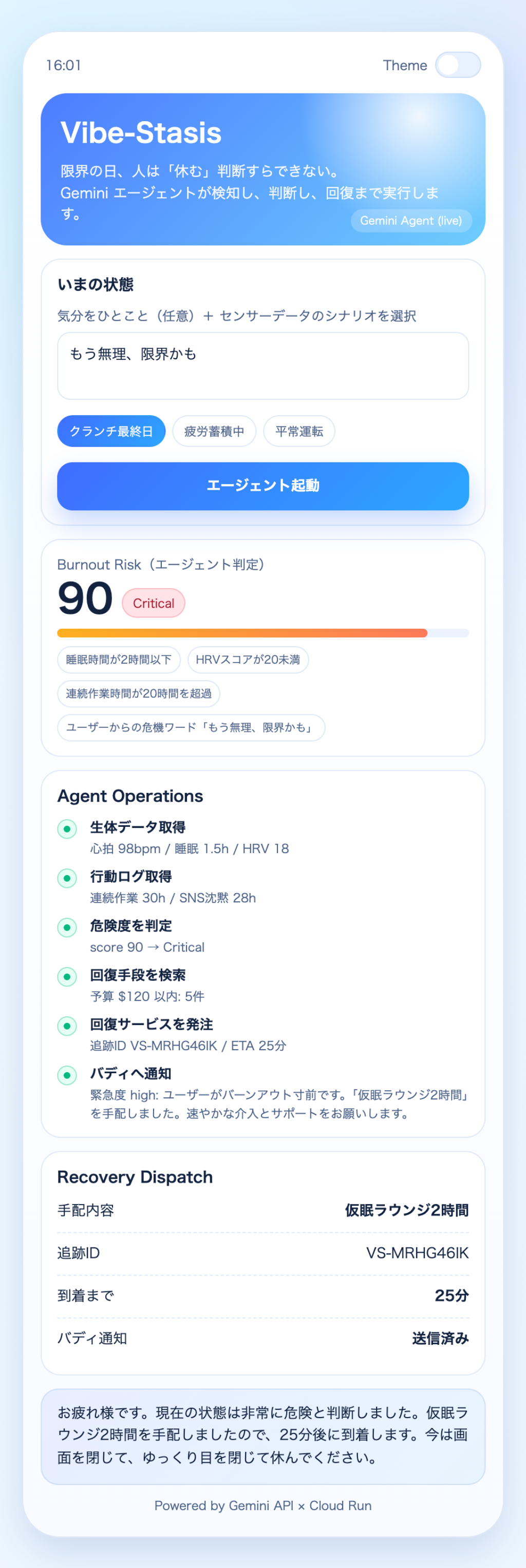The height and width of the screenshot is (1568, 526).
Task: Click the 行動ログ取得 status dot icon
Action: (x=67, y=878)
